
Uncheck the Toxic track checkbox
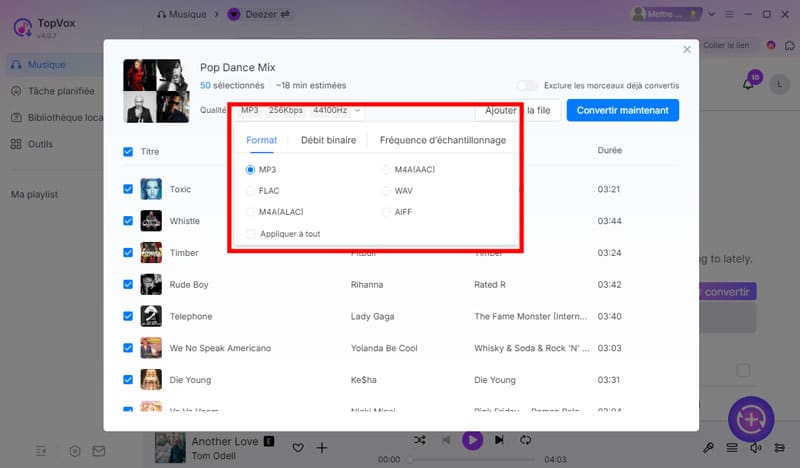coord(127,189)
